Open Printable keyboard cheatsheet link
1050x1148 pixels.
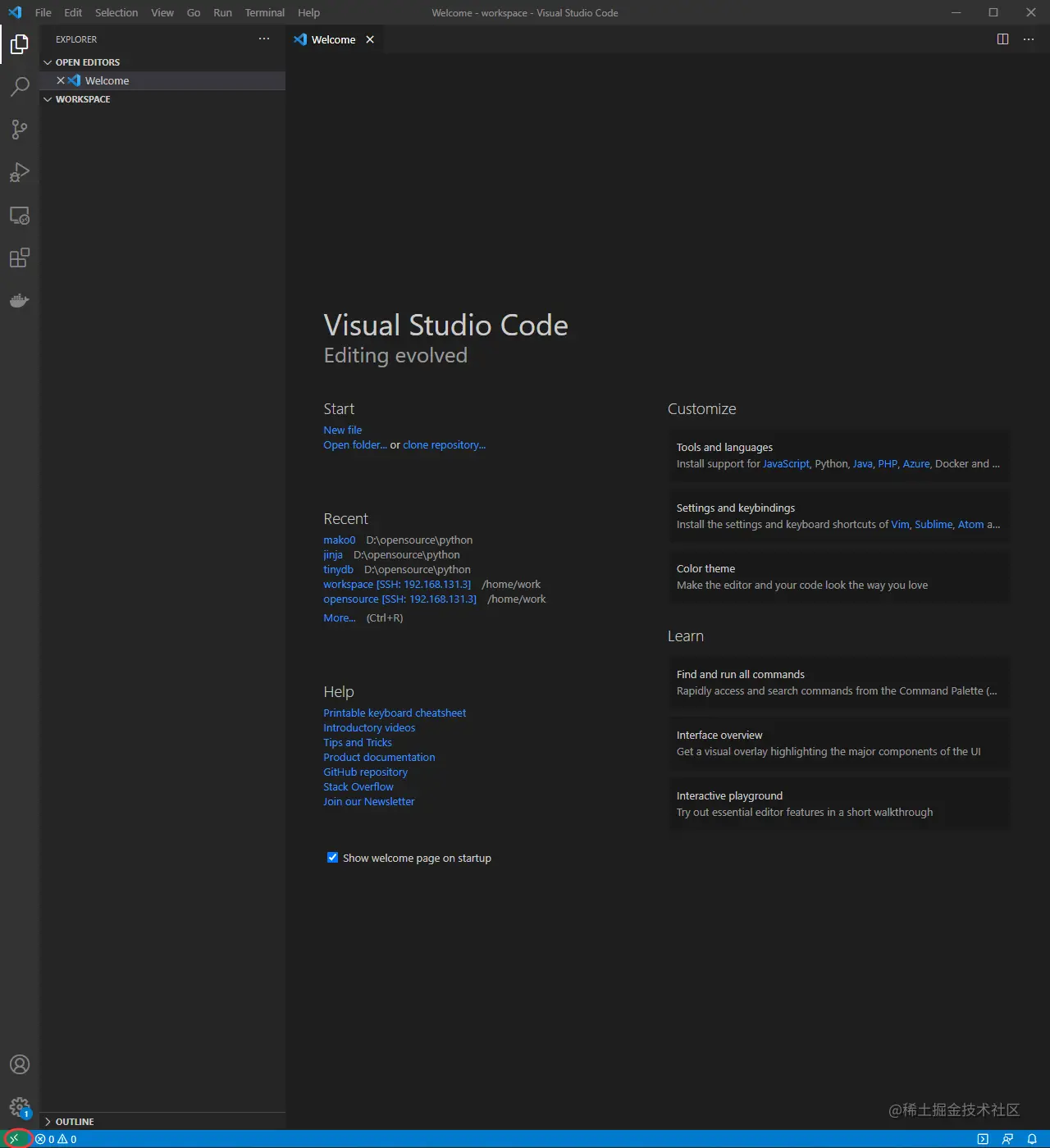point(395,713)
